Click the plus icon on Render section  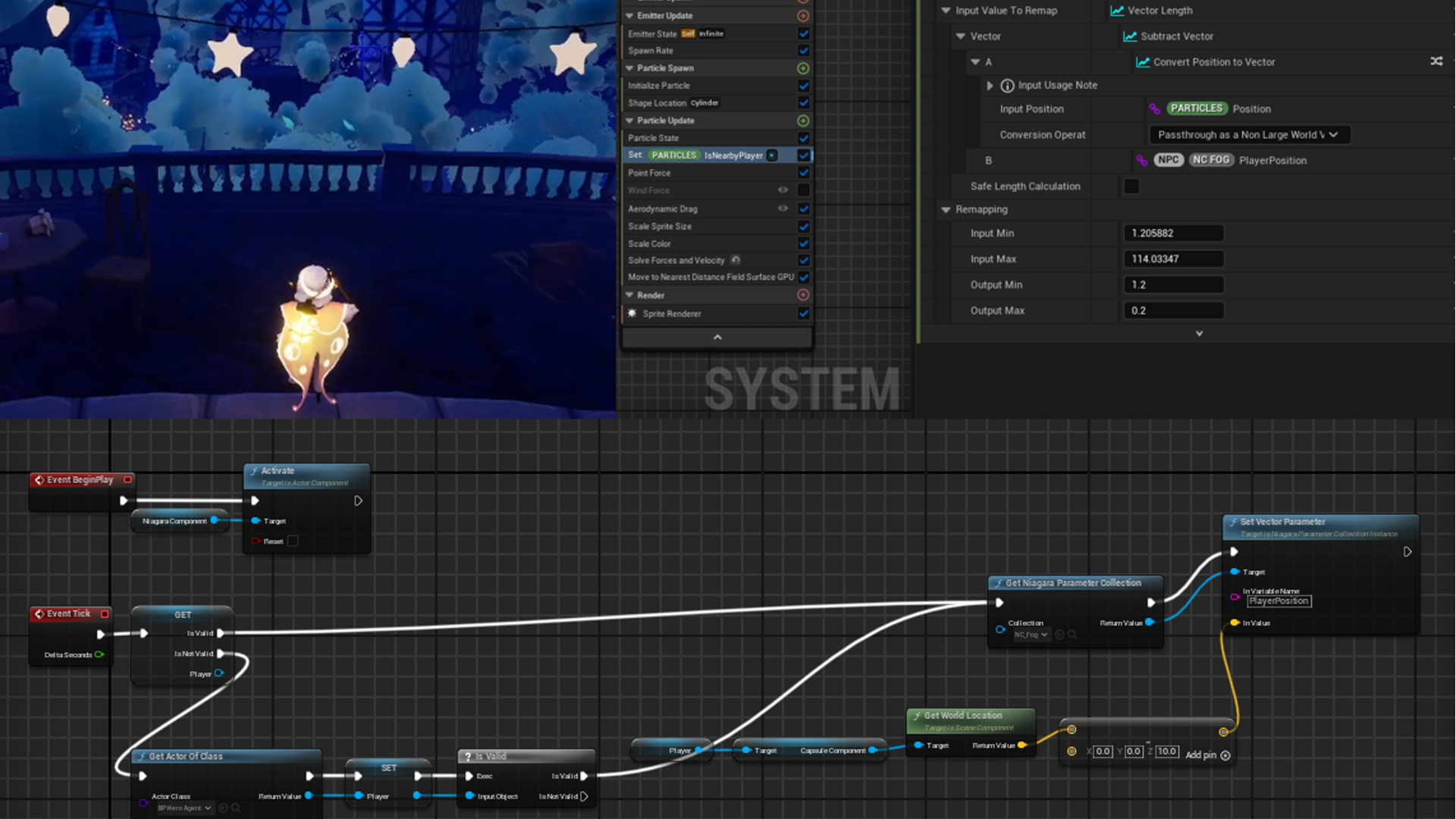click(803, 295)
